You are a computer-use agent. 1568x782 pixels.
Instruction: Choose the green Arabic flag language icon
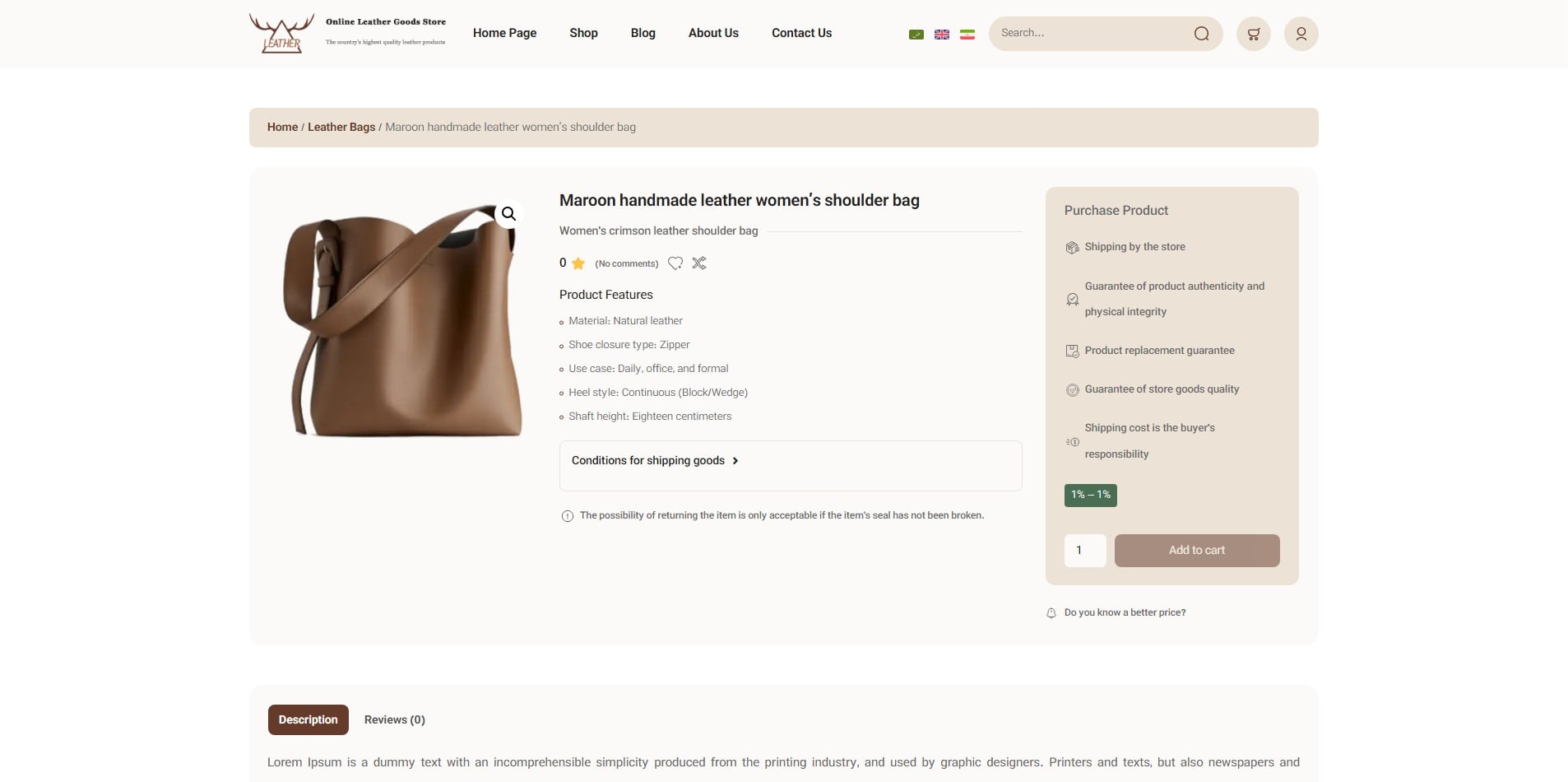pyautogui.click(x=916, y=35)
